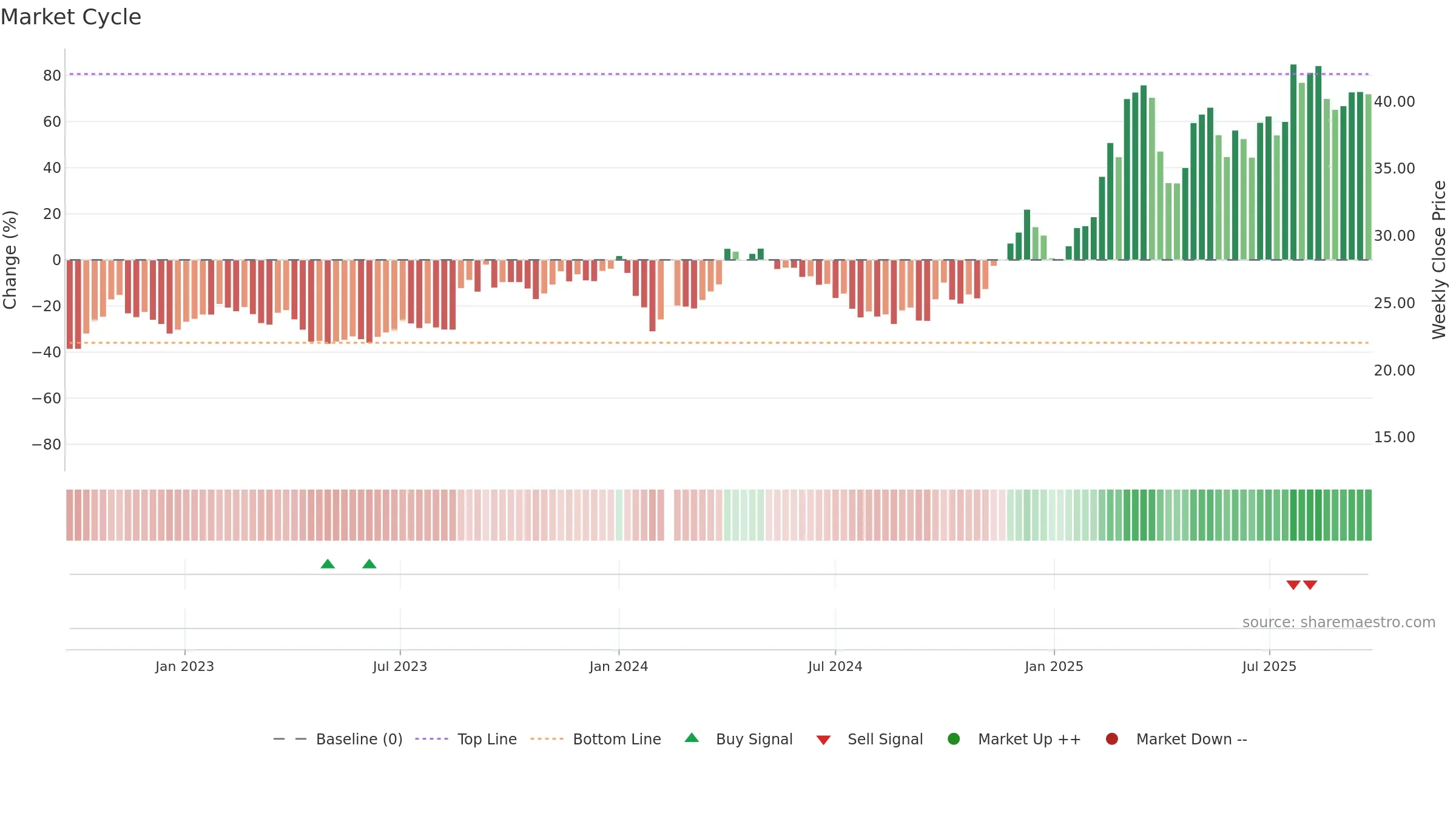1456x819 pixels.
Task: Toggle the Buy Signal legend entry
Action: pyautogui.click(x=738, y=739)
